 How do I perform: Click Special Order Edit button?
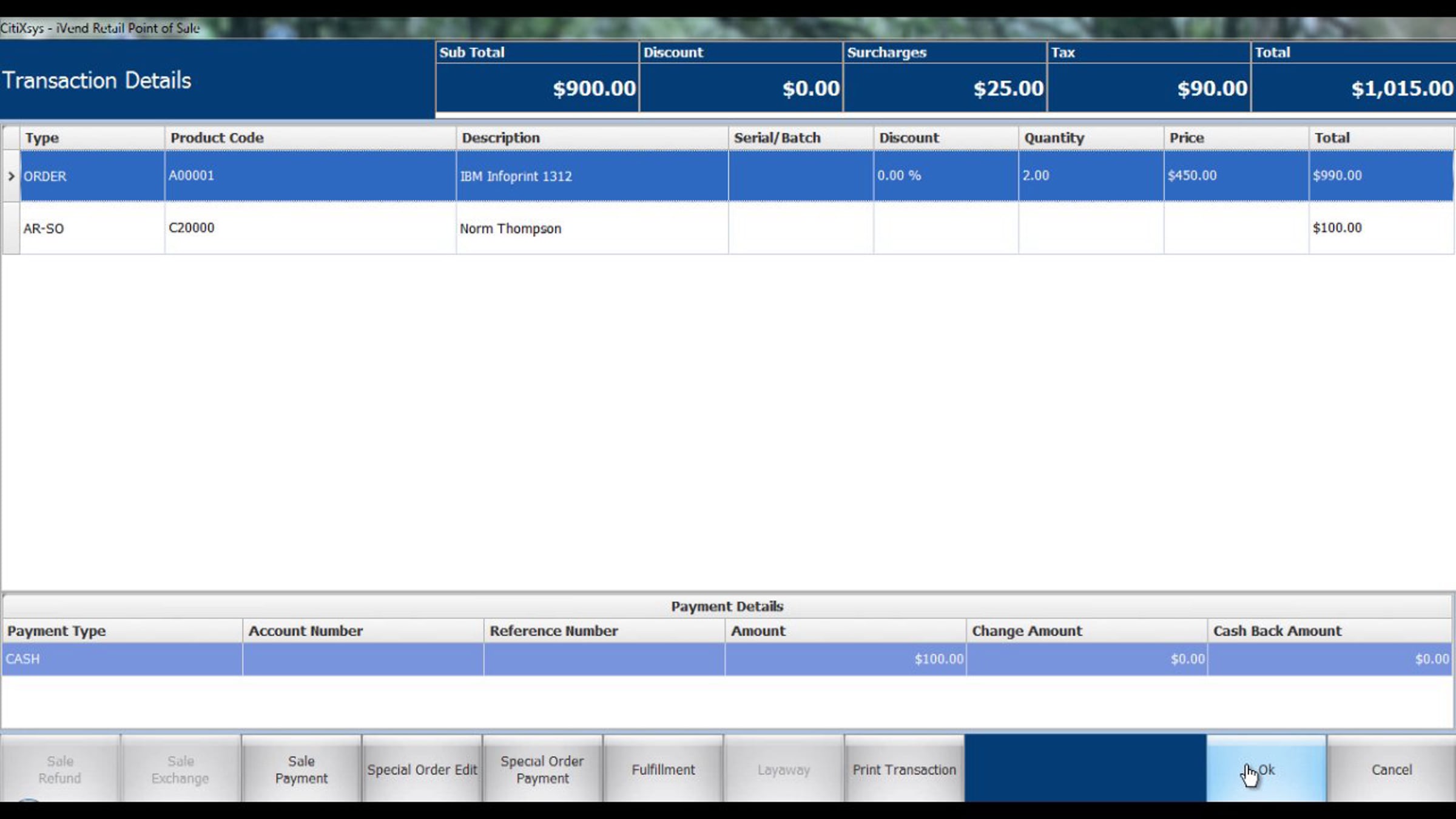click(422, 769)
